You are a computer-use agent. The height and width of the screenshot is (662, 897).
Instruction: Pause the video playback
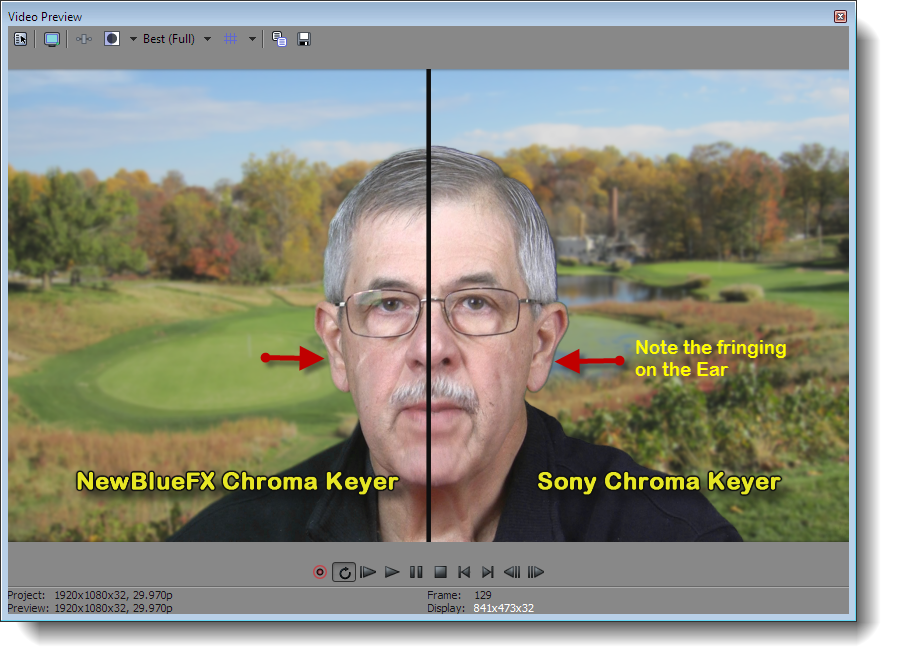(x=416, y=572)
